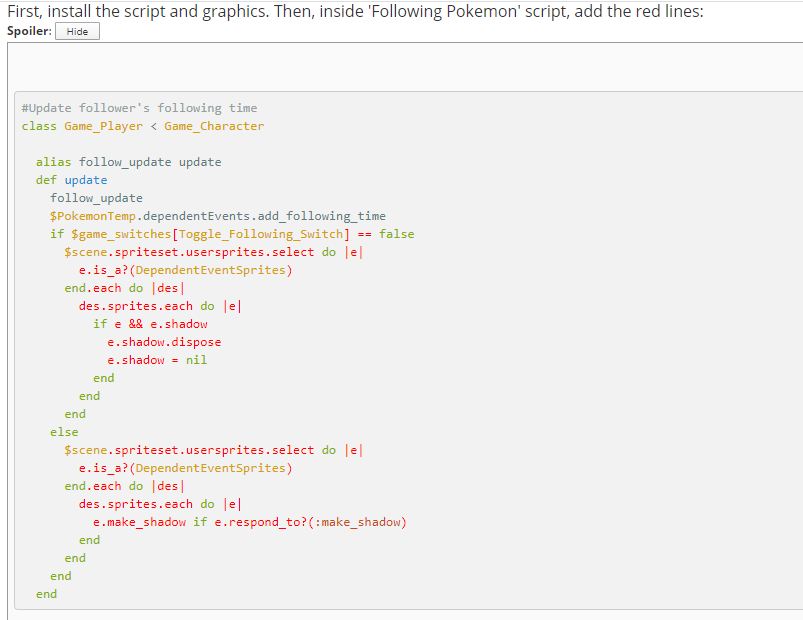Click the 'Spoiler:' label
The image size is (803, 620).
pos(28,31)
